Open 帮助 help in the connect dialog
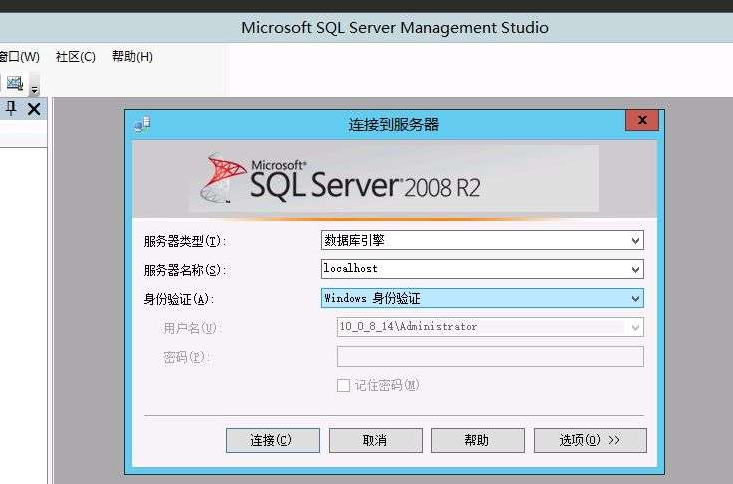733x484 pixels. [477, 440]
